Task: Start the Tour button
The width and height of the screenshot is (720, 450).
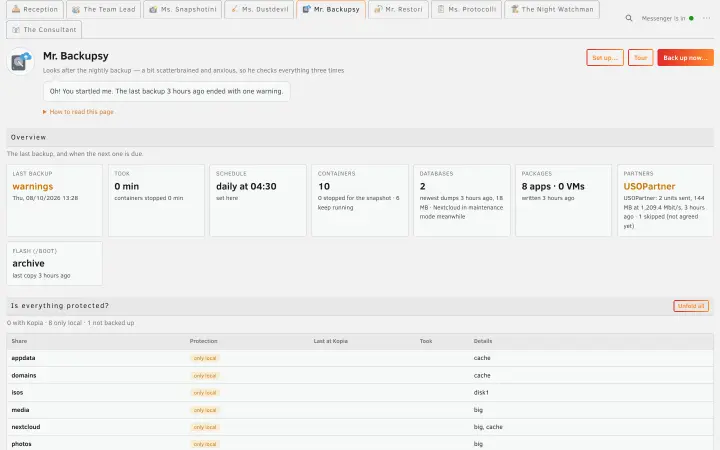Action: pyautogui.click(x=640, y=57)
